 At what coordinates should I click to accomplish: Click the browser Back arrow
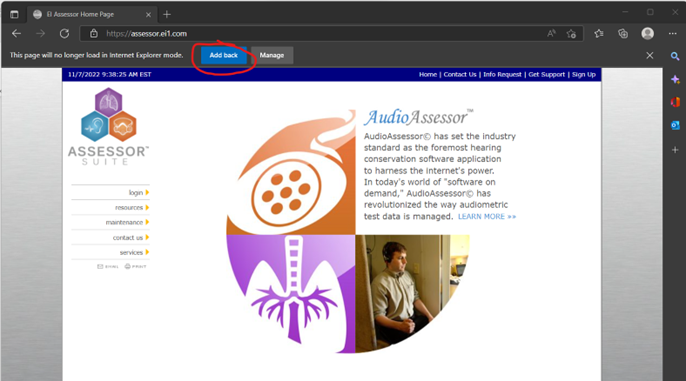tap(17, 34)
